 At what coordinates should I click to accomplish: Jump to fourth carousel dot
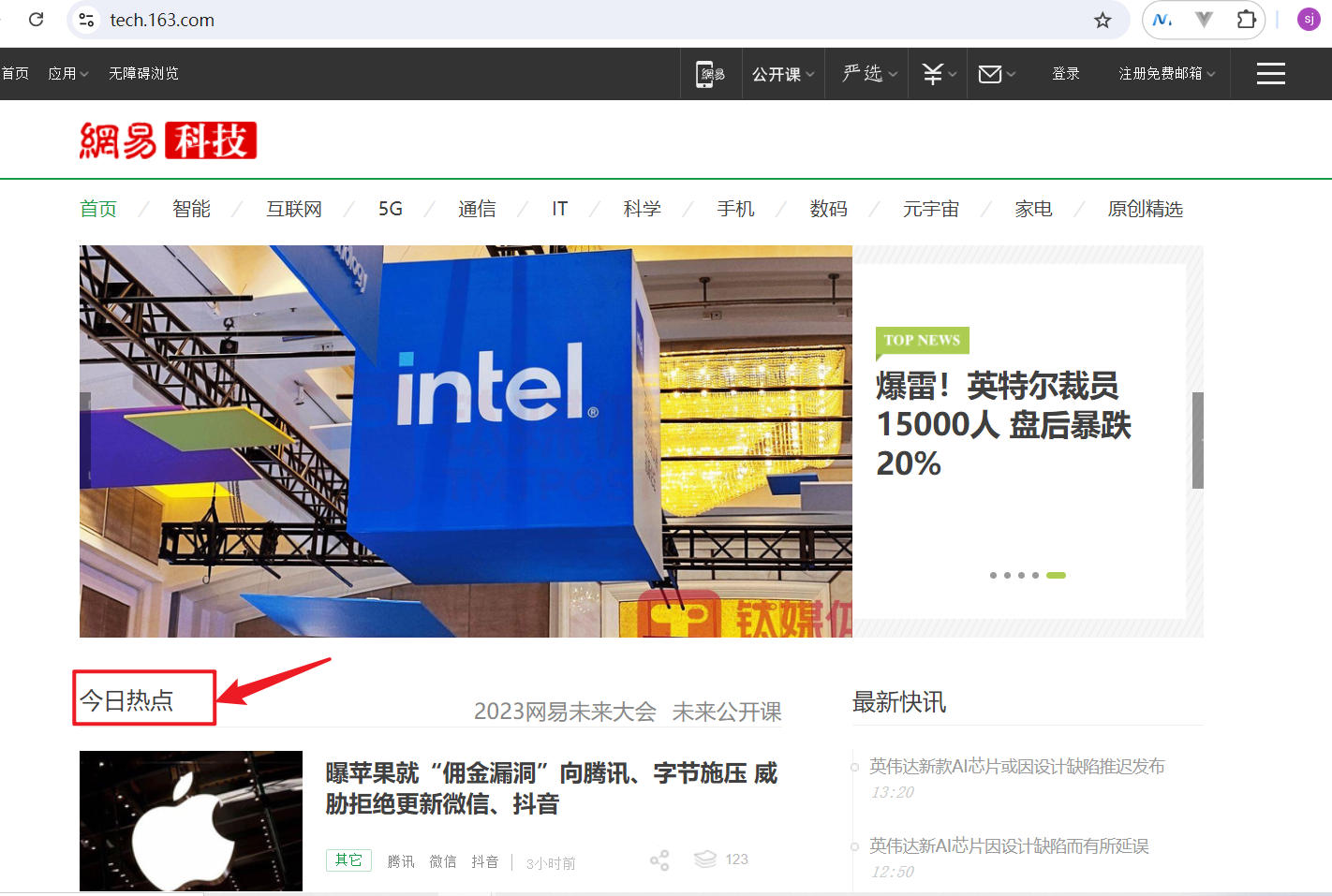1035,575
